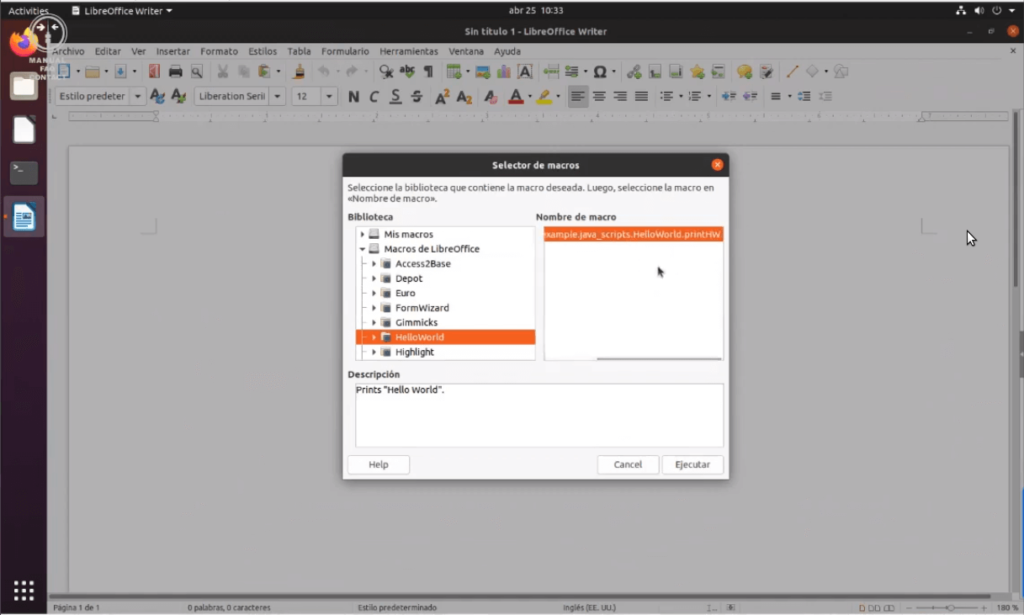Open Terminal from the Ubuntu dock
The height and width of the screenshot is (615, 1024).
(x=24, y=173)
